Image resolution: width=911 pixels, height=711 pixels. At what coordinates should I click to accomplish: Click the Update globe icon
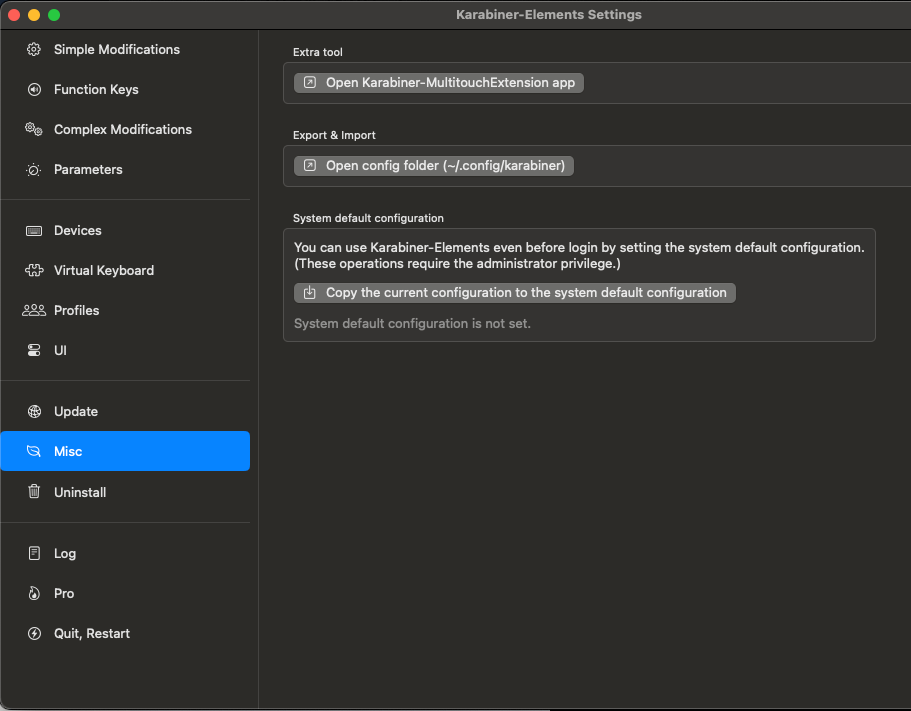point(34,411)
